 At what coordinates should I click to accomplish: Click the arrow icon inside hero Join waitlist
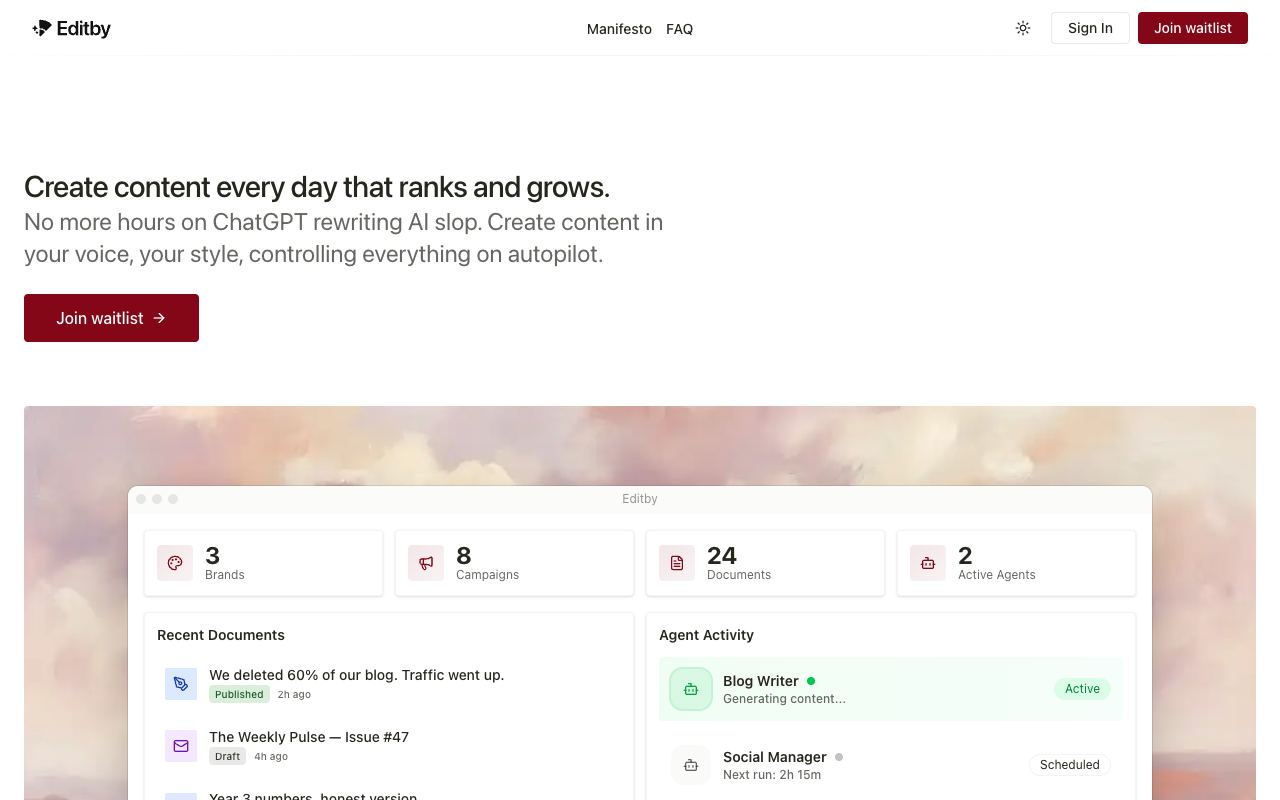tap(159, 318)
